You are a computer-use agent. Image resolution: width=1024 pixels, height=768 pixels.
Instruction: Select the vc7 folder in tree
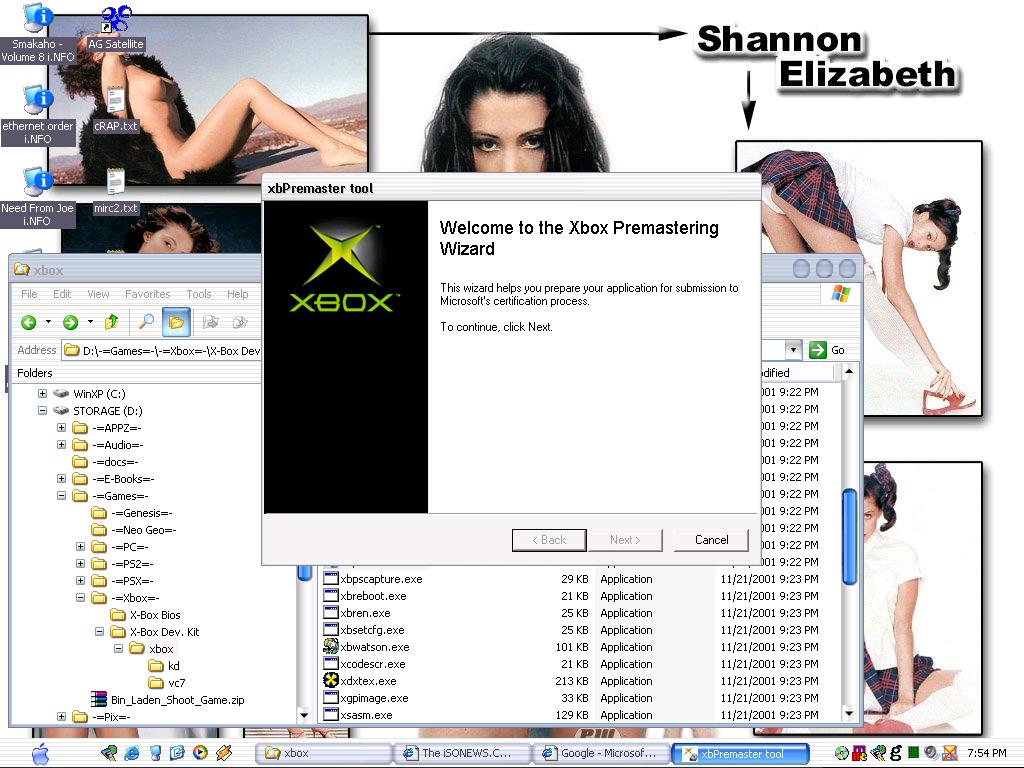[167, 682]
